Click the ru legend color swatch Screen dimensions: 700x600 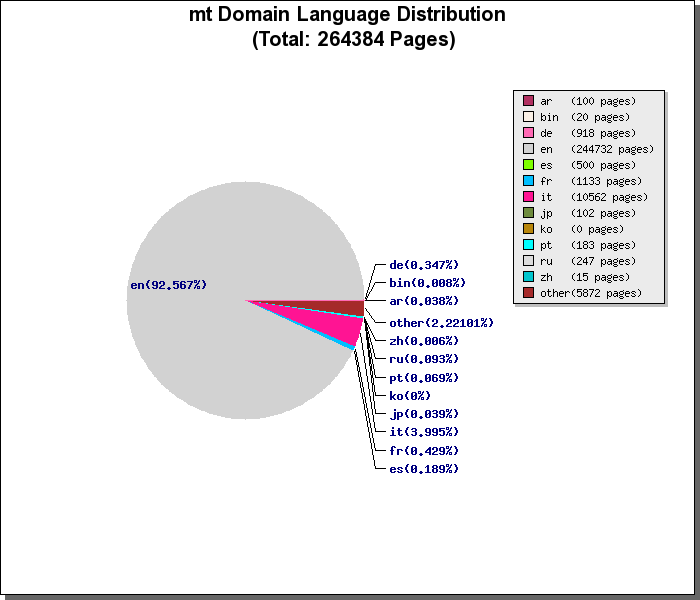pyautogui.click(x=528, y=261)
